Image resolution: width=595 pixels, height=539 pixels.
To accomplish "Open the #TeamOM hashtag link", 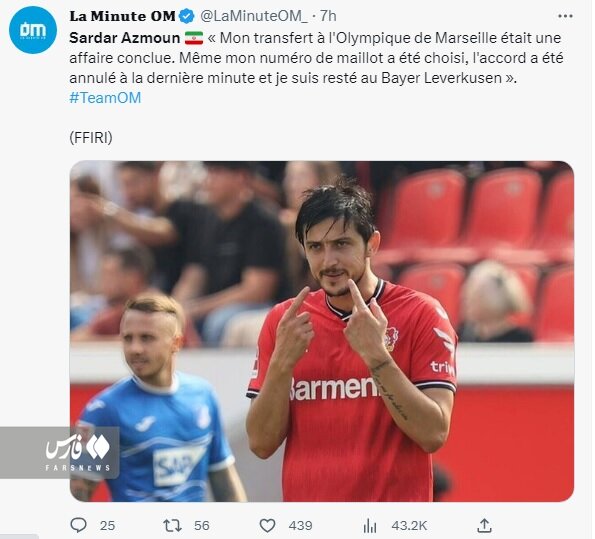I will tap(105, 98).
